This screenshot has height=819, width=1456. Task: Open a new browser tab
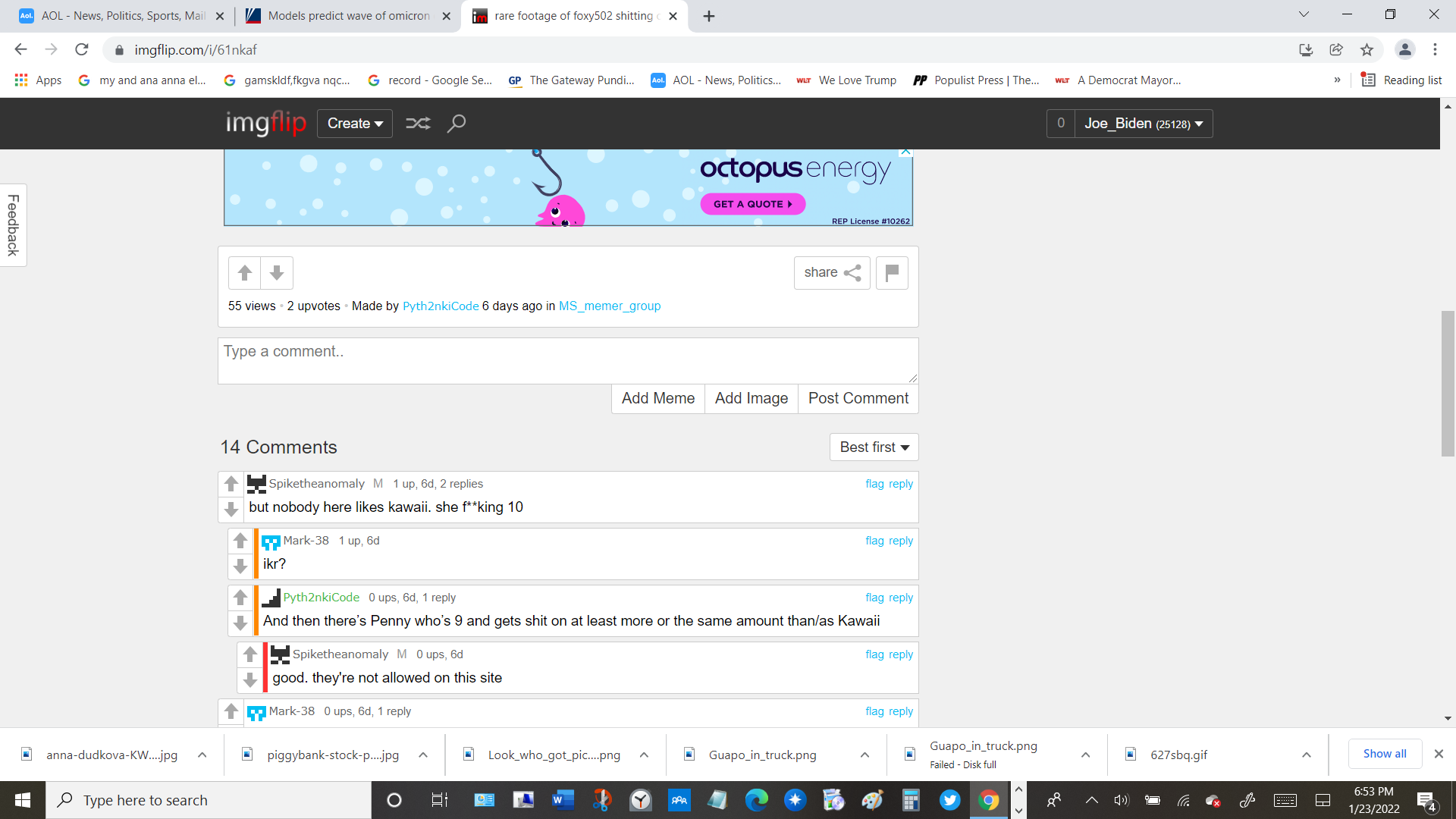pos(708,16)
